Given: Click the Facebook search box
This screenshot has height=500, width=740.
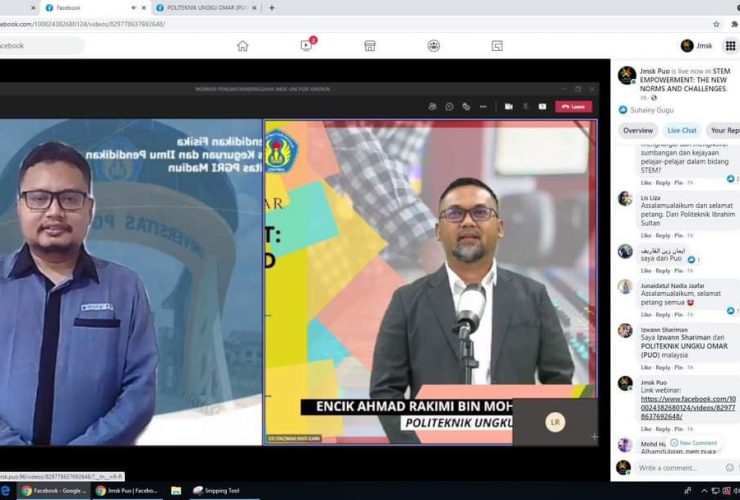Looking at the screenshot, I should point(42,46).
